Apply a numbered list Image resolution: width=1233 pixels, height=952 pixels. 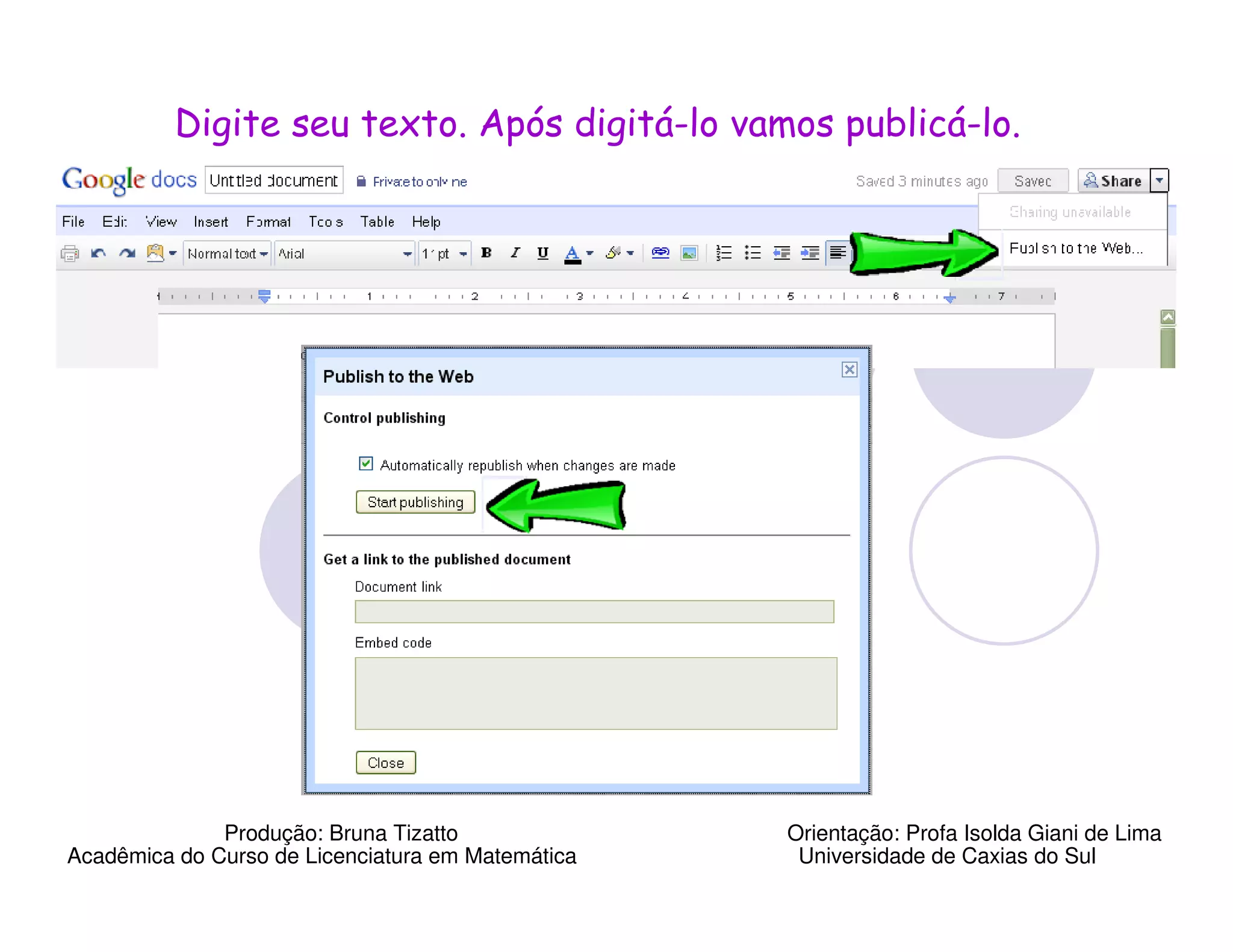[724, 253]
